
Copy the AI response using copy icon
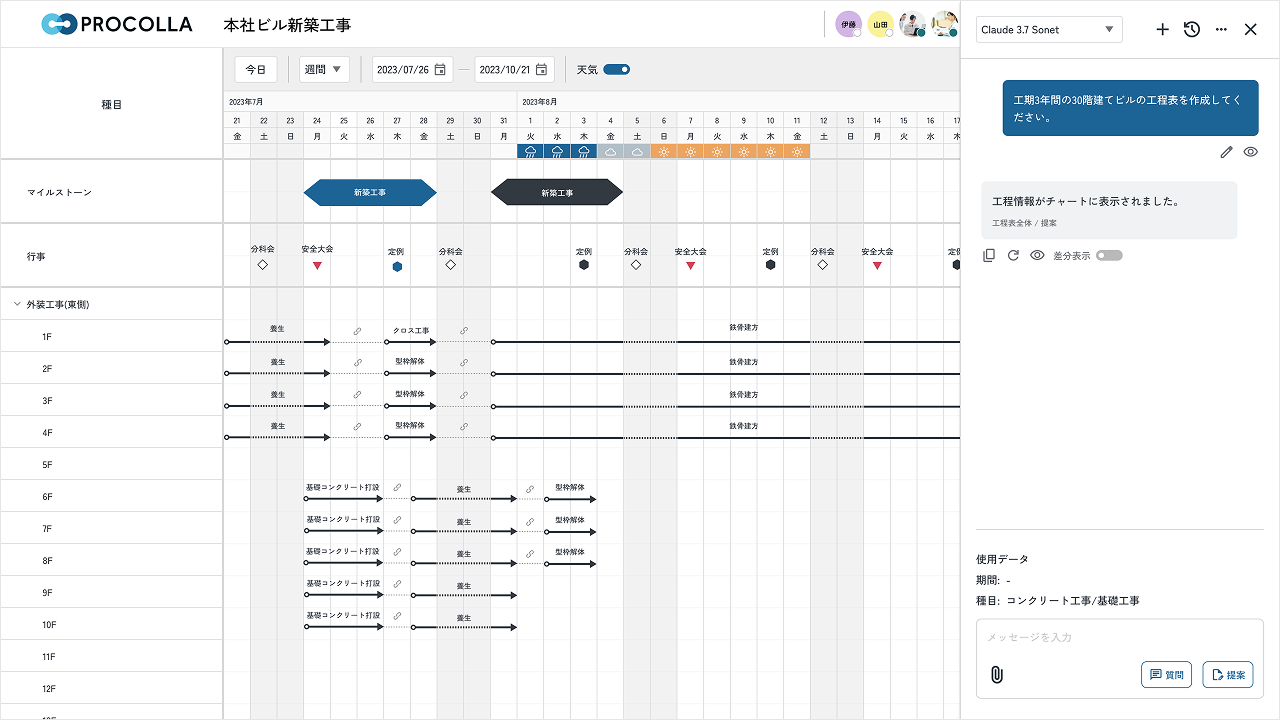(x=988, y=255)
